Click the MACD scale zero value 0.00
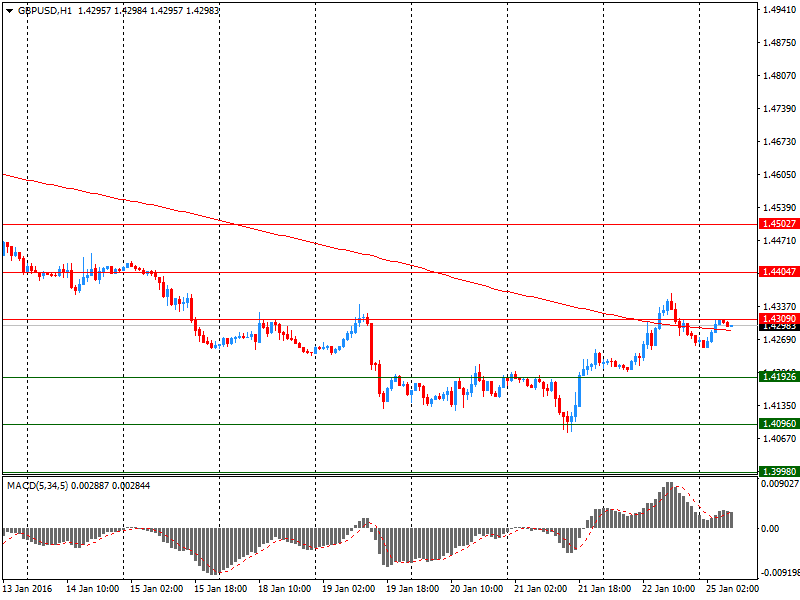Viewport: 800px width, 600px height. [x=770, y=529]
